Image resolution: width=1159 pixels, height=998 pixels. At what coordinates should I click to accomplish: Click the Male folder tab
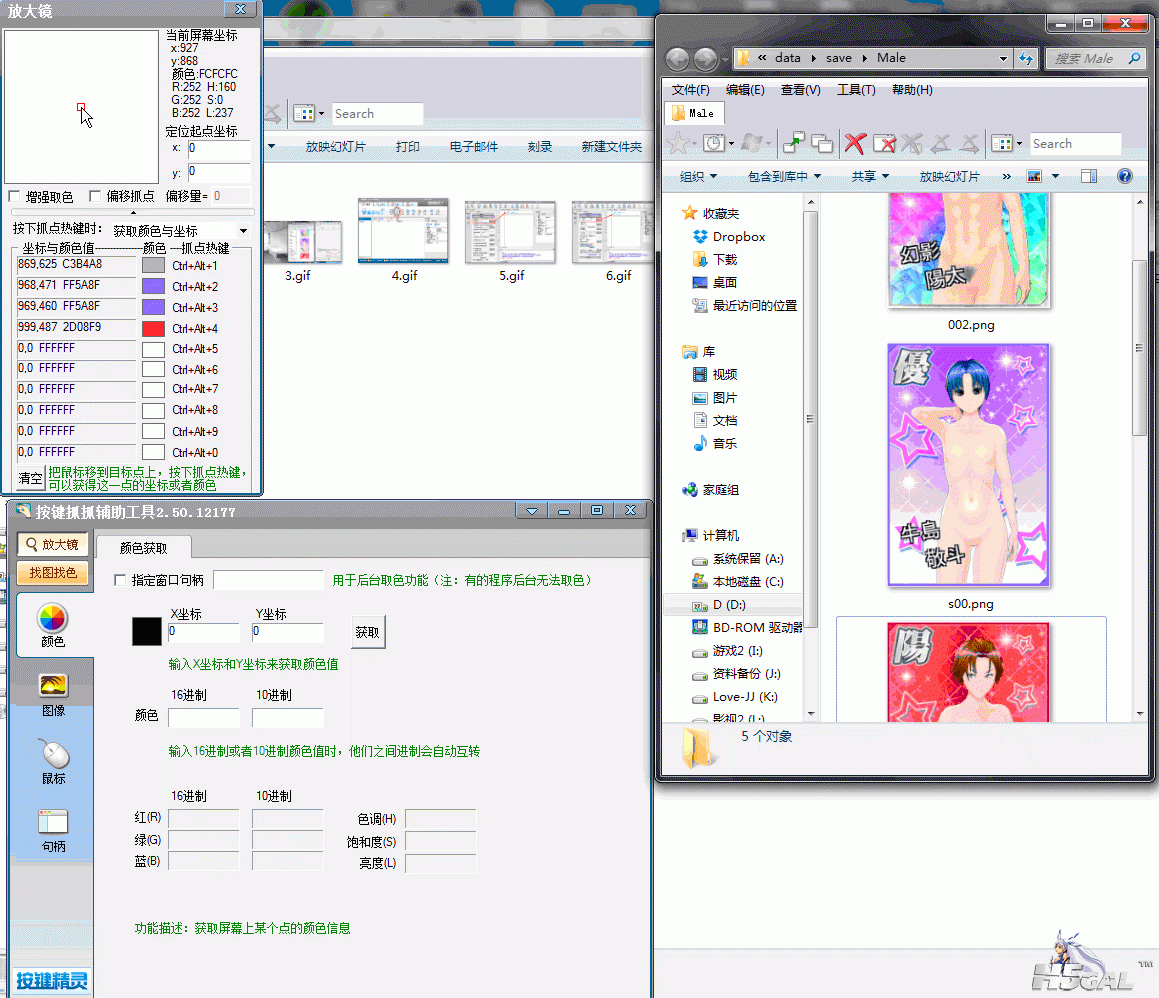point(695,113)
